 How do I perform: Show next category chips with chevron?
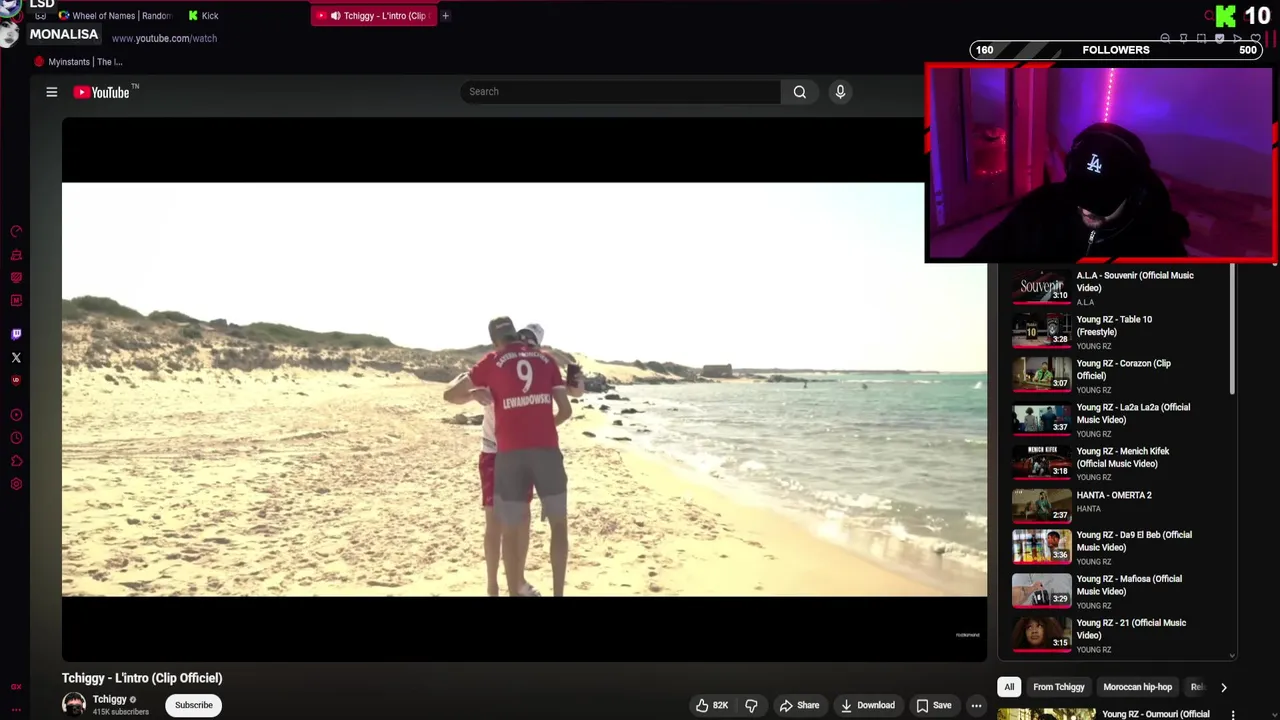[1223, 687]
